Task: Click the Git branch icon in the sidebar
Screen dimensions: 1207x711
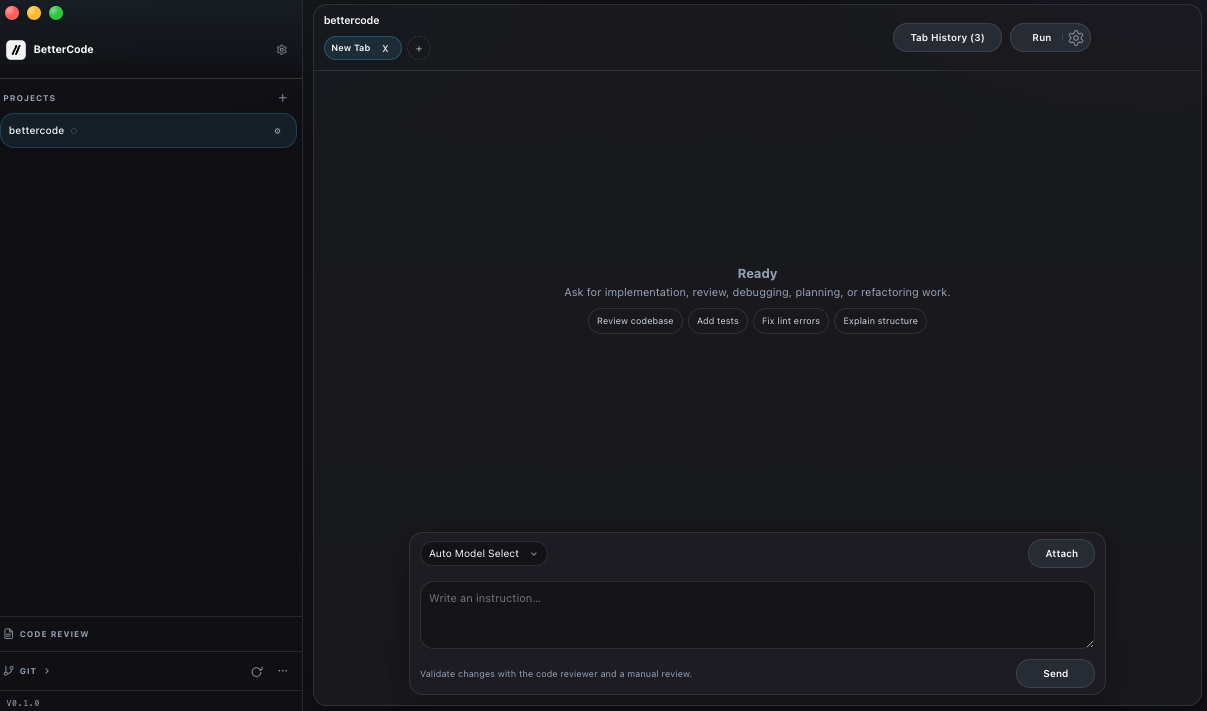Action: coord(9,670)
